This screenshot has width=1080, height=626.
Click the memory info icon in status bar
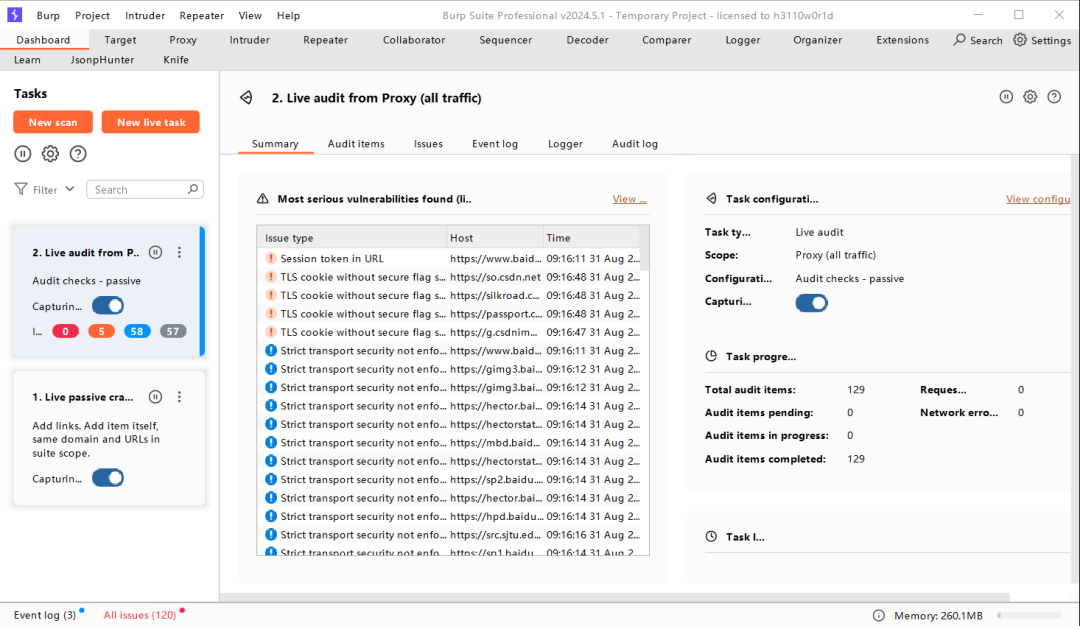879,616
